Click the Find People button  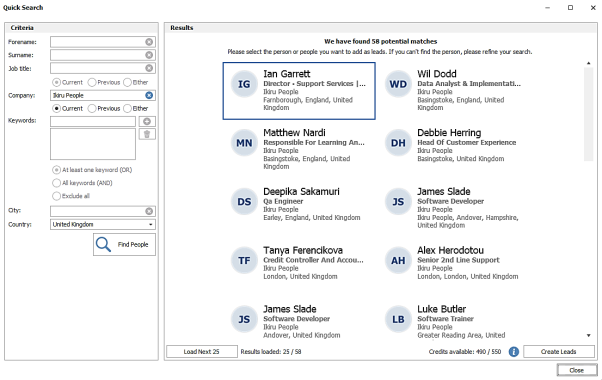coord(124,245)
